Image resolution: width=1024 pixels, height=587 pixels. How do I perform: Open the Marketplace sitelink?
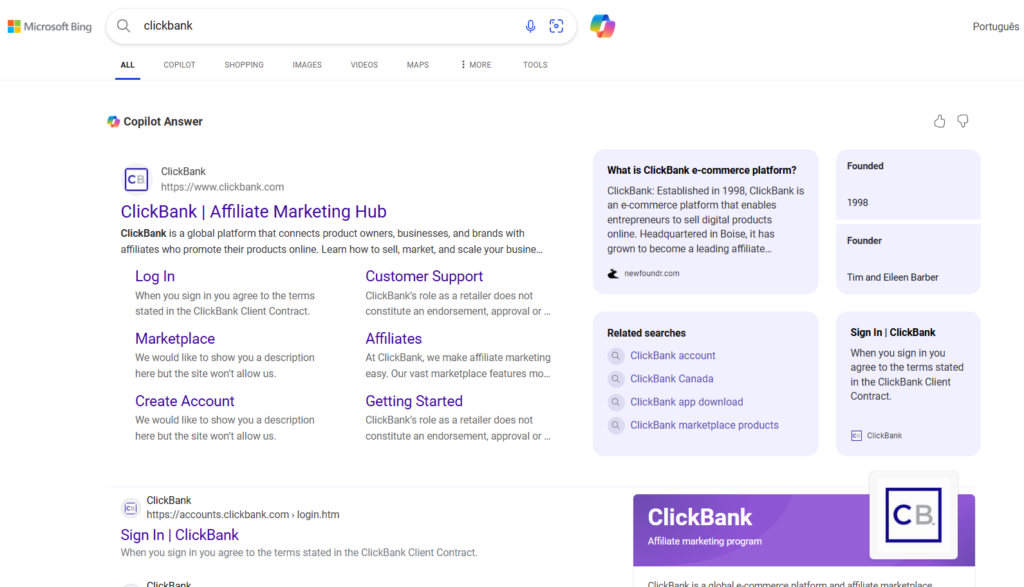(x=175, y=339)
